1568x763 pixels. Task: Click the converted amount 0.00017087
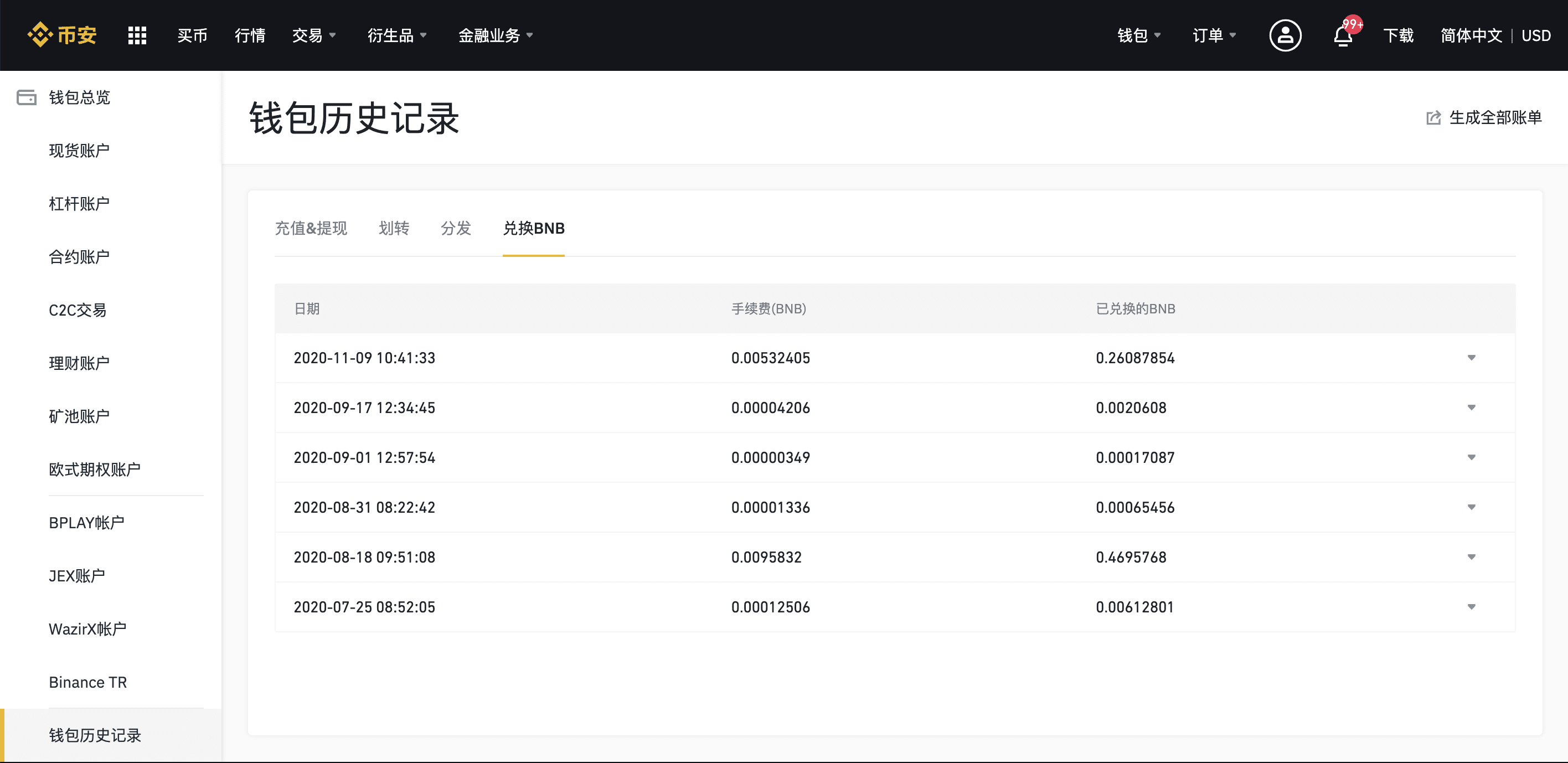coord(1135,458)
